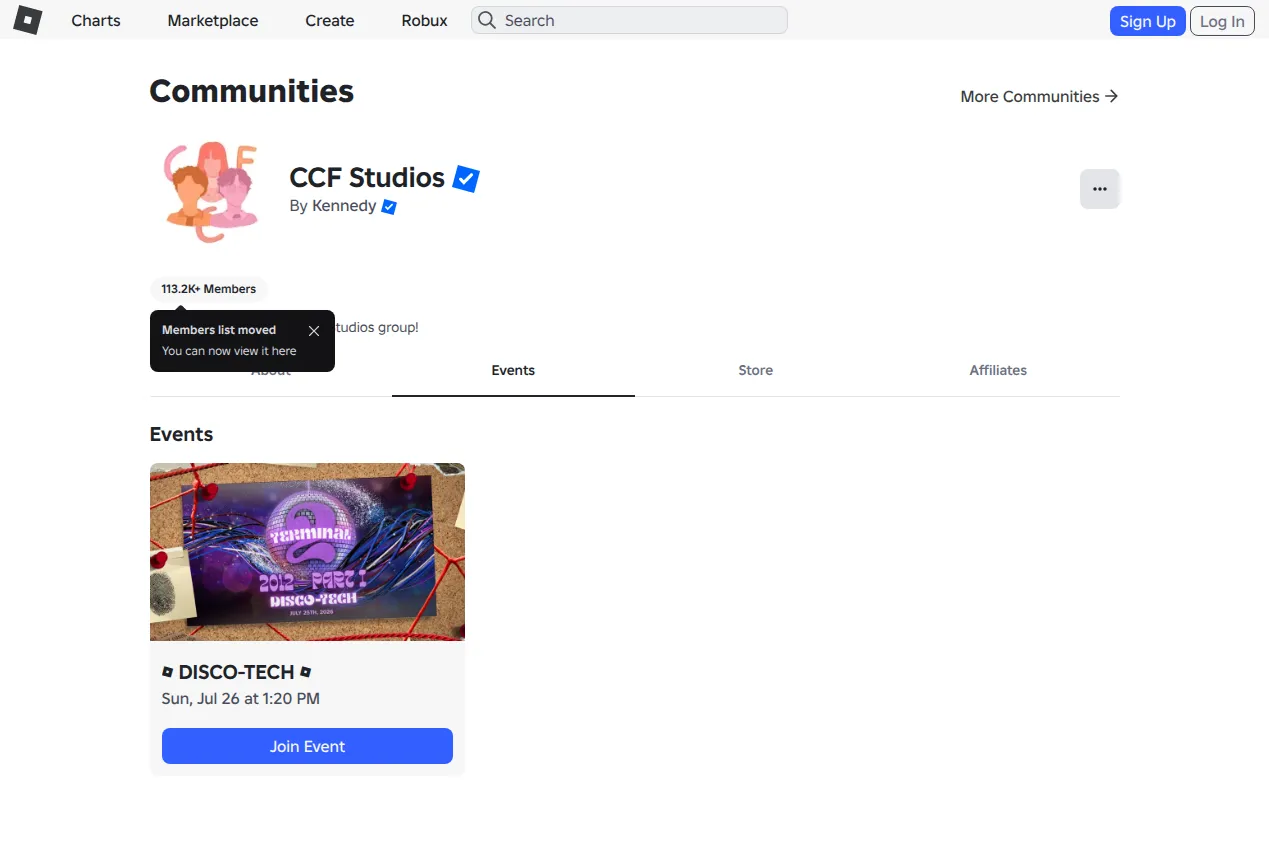
Task: Click arrow beside More Communities
Action: (1111, 96)
